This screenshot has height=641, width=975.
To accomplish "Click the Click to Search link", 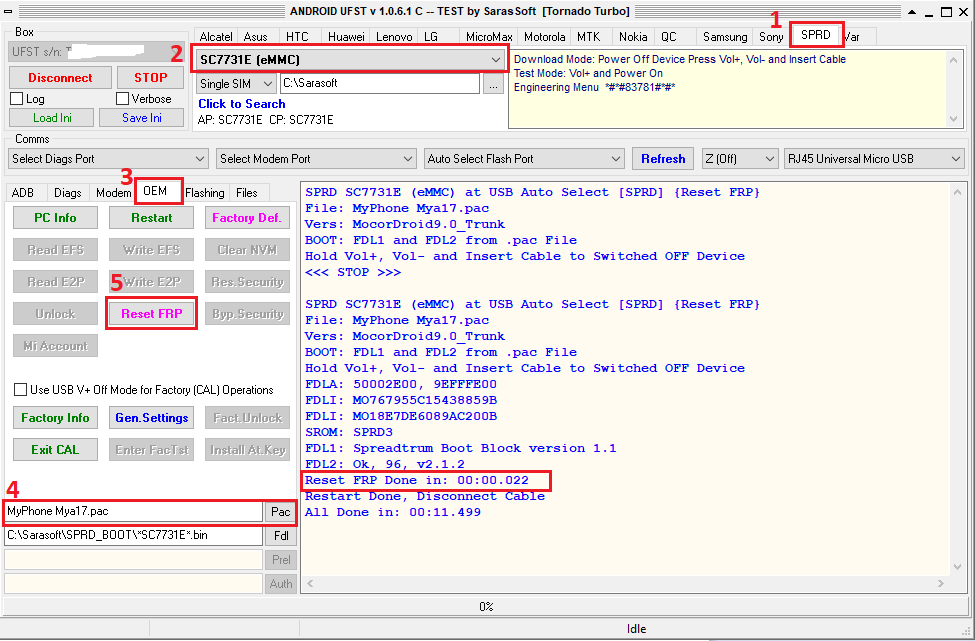I will tap(242, 104).
